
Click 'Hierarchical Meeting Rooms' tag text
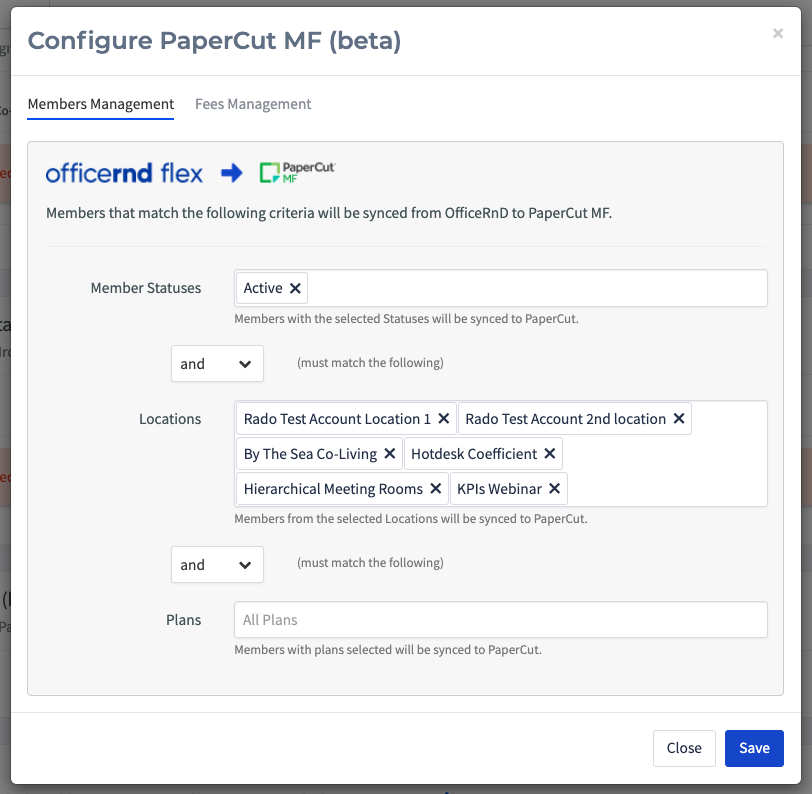tap(333, 488)
